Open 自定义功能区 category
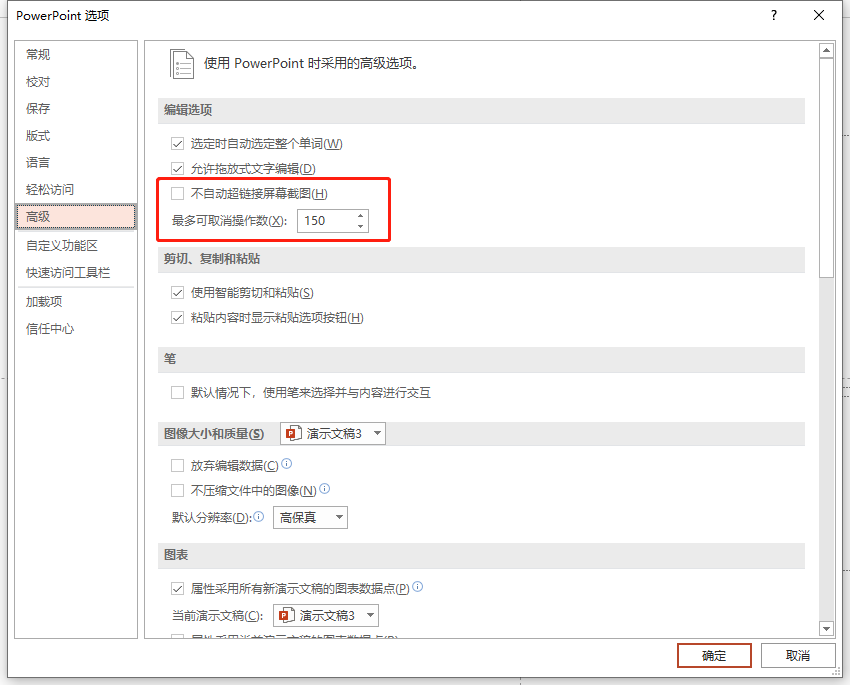 point(76,245)
